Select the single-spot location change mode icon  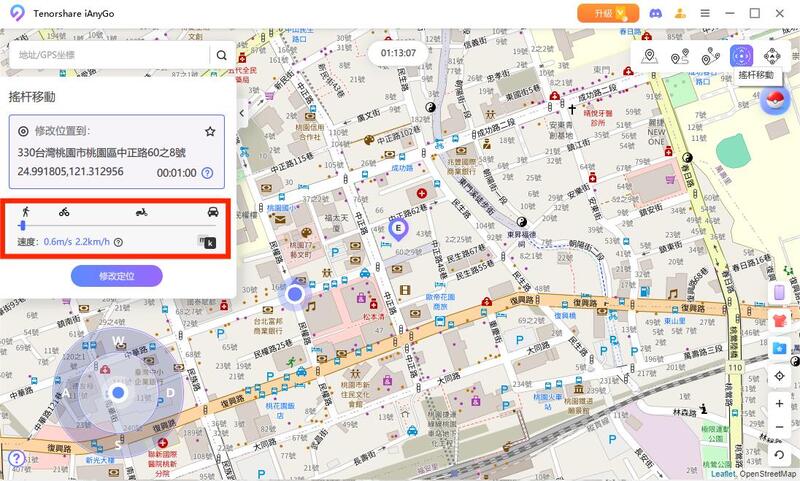pyautogui.click(x=649, y=56)
